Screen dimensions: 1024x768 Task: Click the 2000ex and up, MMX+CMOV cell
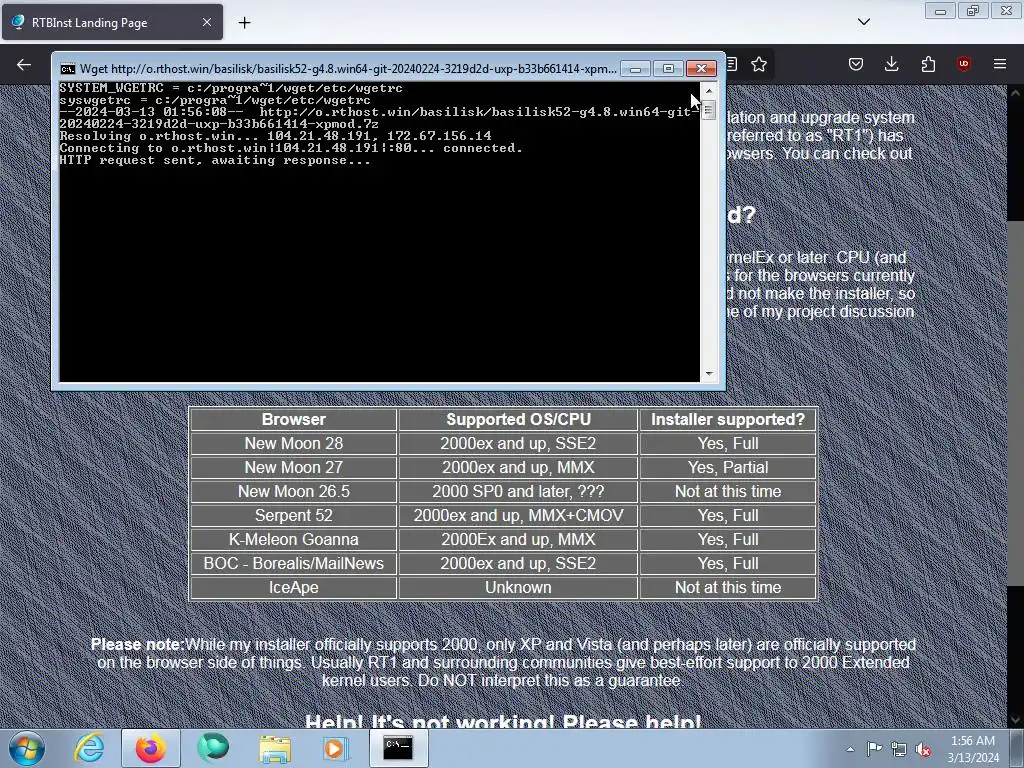518,515
